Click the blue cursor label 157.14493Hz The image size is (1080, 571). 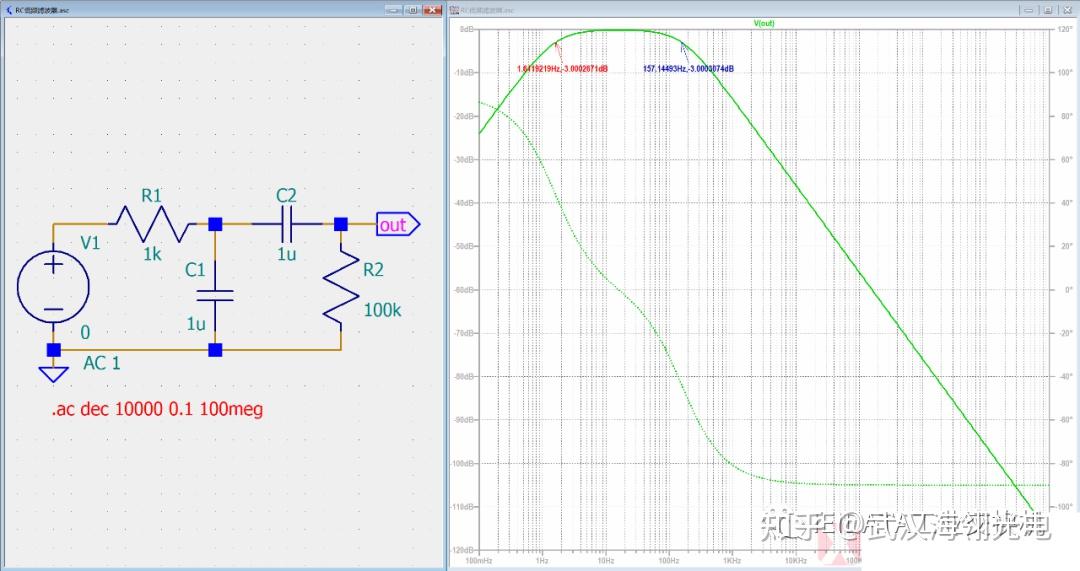coord(688,69)
